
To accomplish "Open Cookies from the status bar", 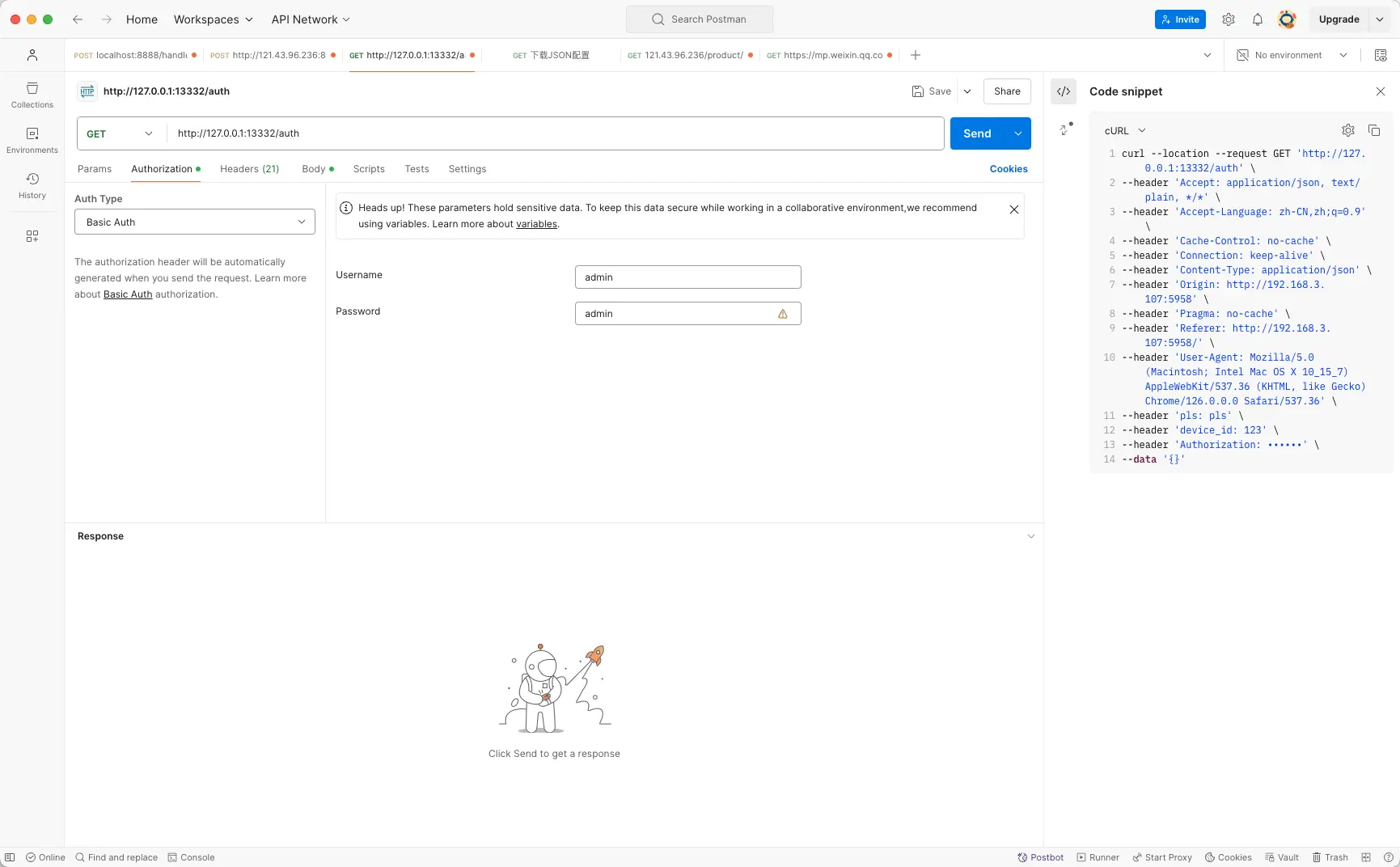I will (x=1228, y=857).
